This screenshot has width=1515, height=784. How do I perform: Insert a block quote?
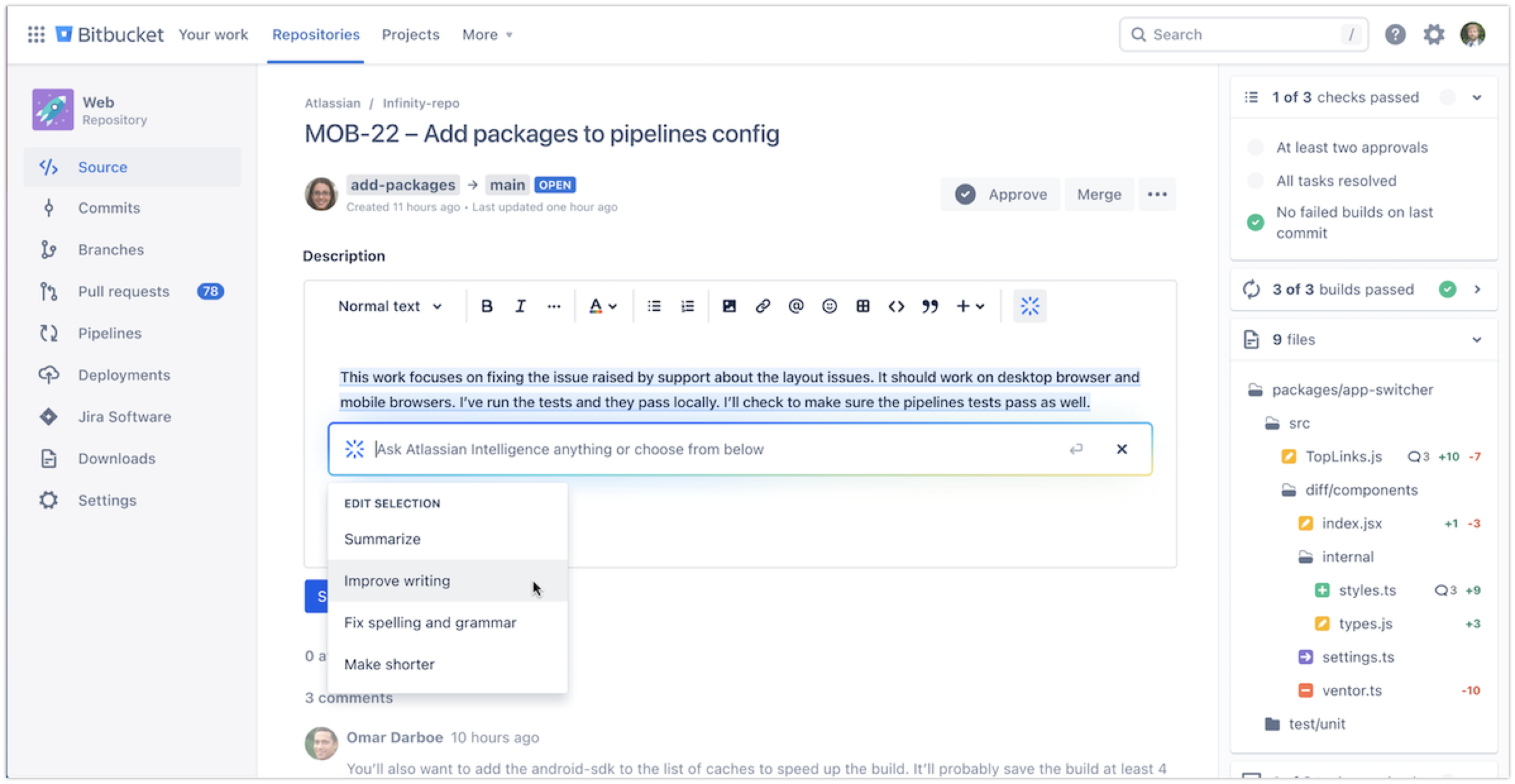pyautogui.click(x=929, y=306)
